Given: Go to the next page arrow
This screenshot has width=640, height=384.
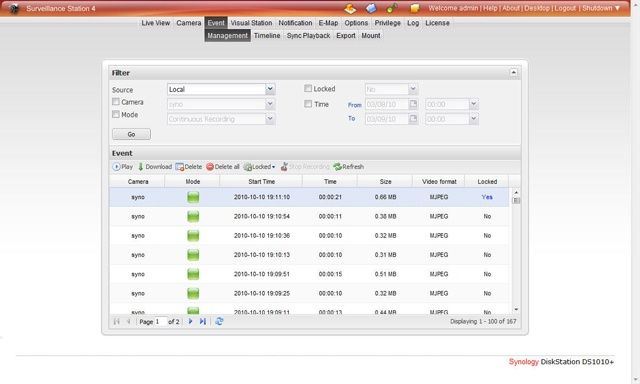Looking at the screenshot, I should pyautogui.click(x=190, y=322).
